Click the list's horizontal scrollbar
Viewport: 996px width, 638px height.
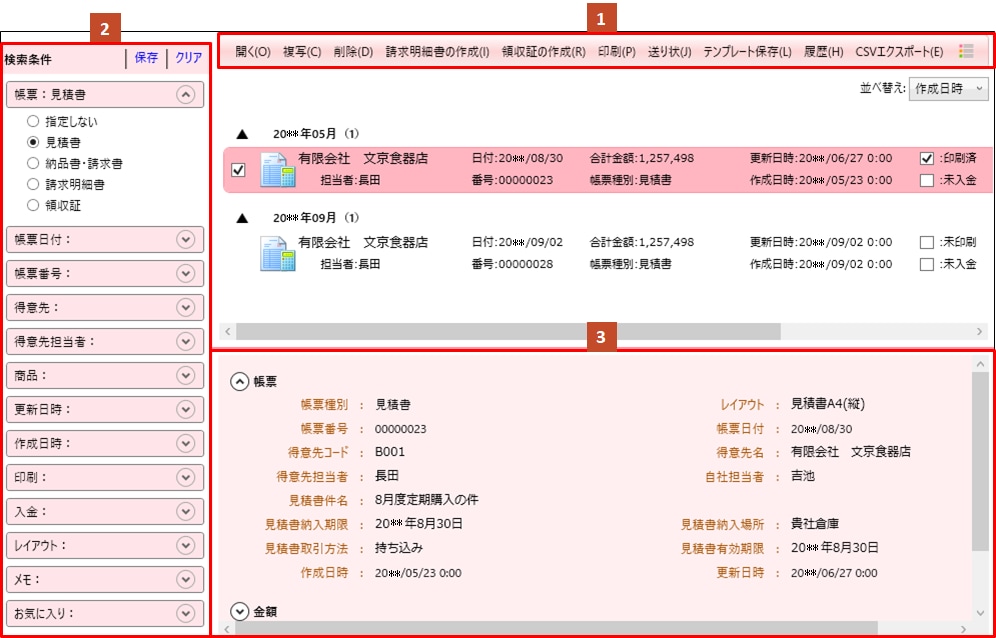507,331
